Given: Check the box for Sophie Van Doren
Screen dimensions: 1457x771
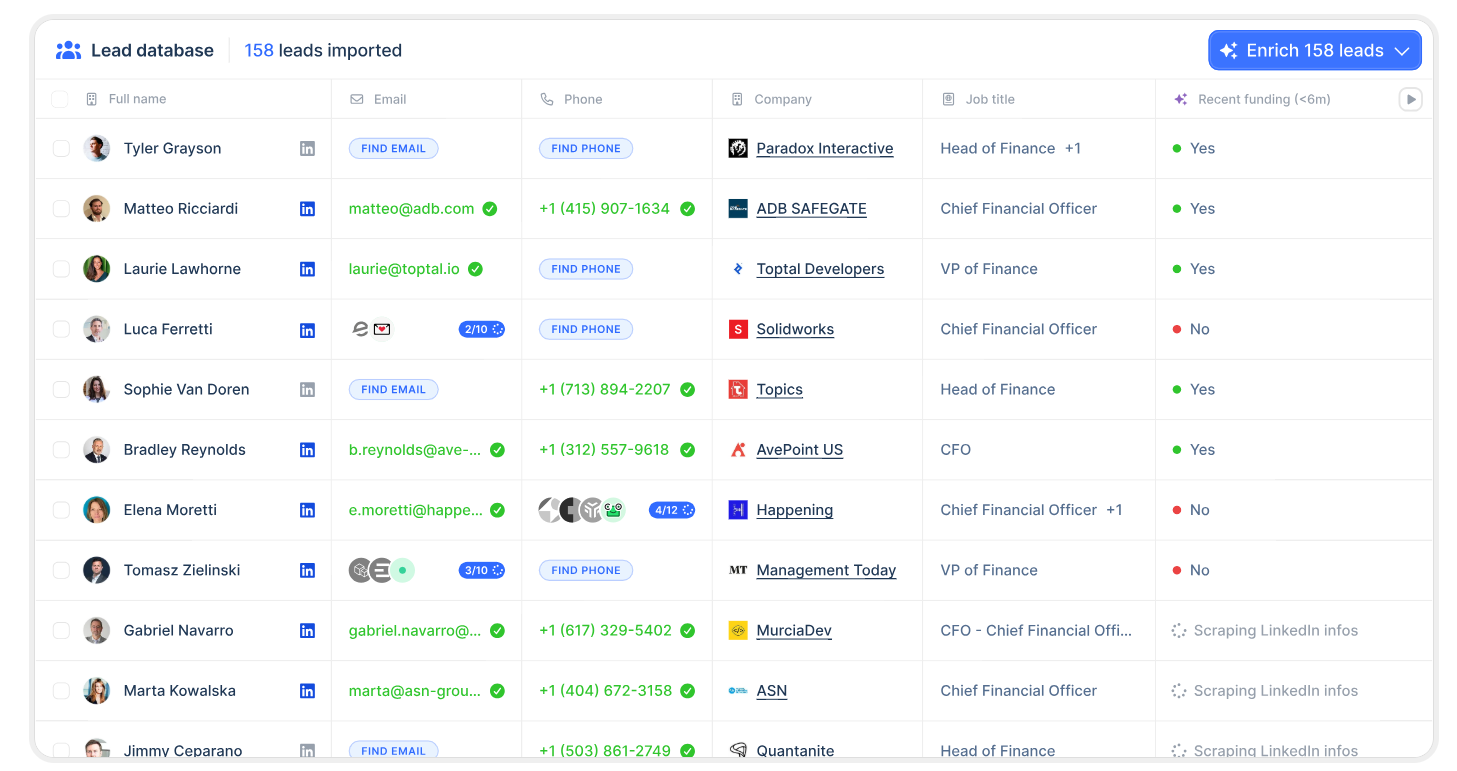Looking at the screenshot, I should [x=61, y=389].
